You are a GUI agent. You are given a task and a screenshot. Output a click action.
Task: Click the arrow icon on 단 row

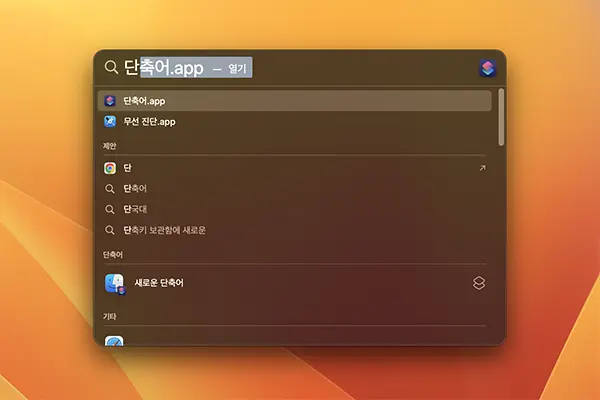483,168
